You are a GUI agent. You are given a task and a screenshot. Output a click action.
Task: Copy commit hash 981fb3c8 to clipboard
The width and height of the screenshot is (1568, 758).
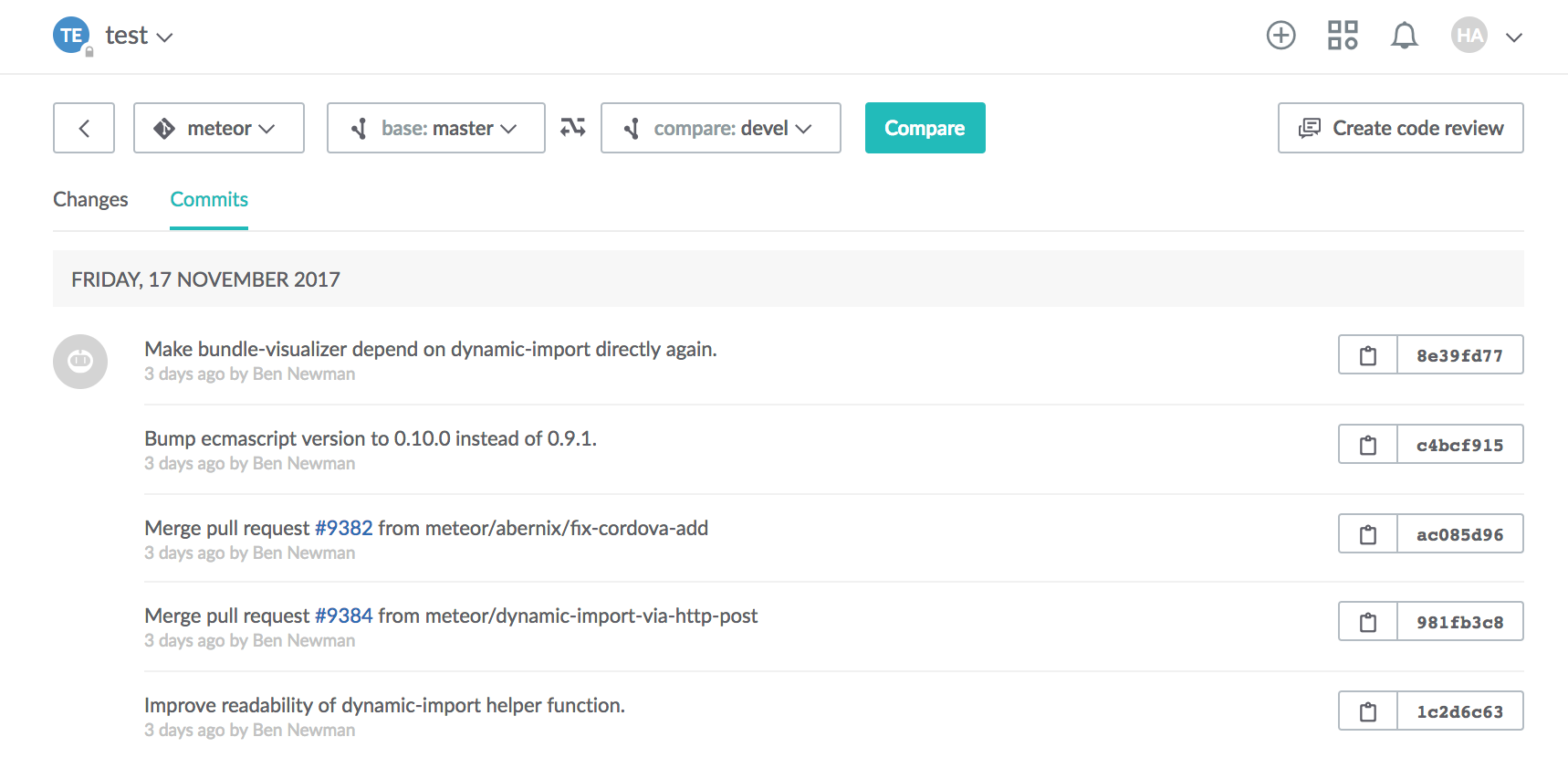[x=1367, y=622]
